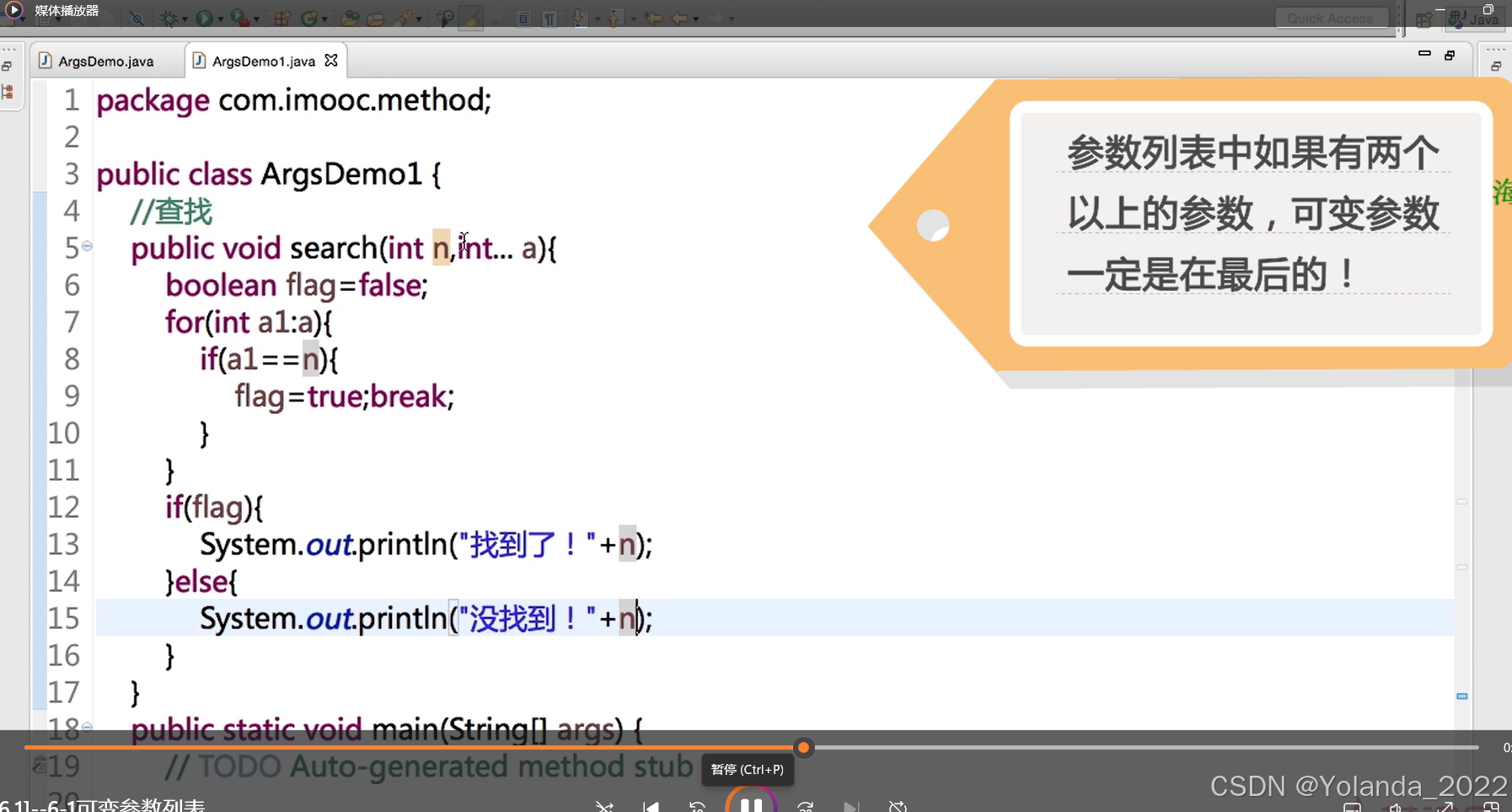1512x812 pixels.
Task: Open the New Java Class dropdown arrow
Action: [x=324, y=19]
